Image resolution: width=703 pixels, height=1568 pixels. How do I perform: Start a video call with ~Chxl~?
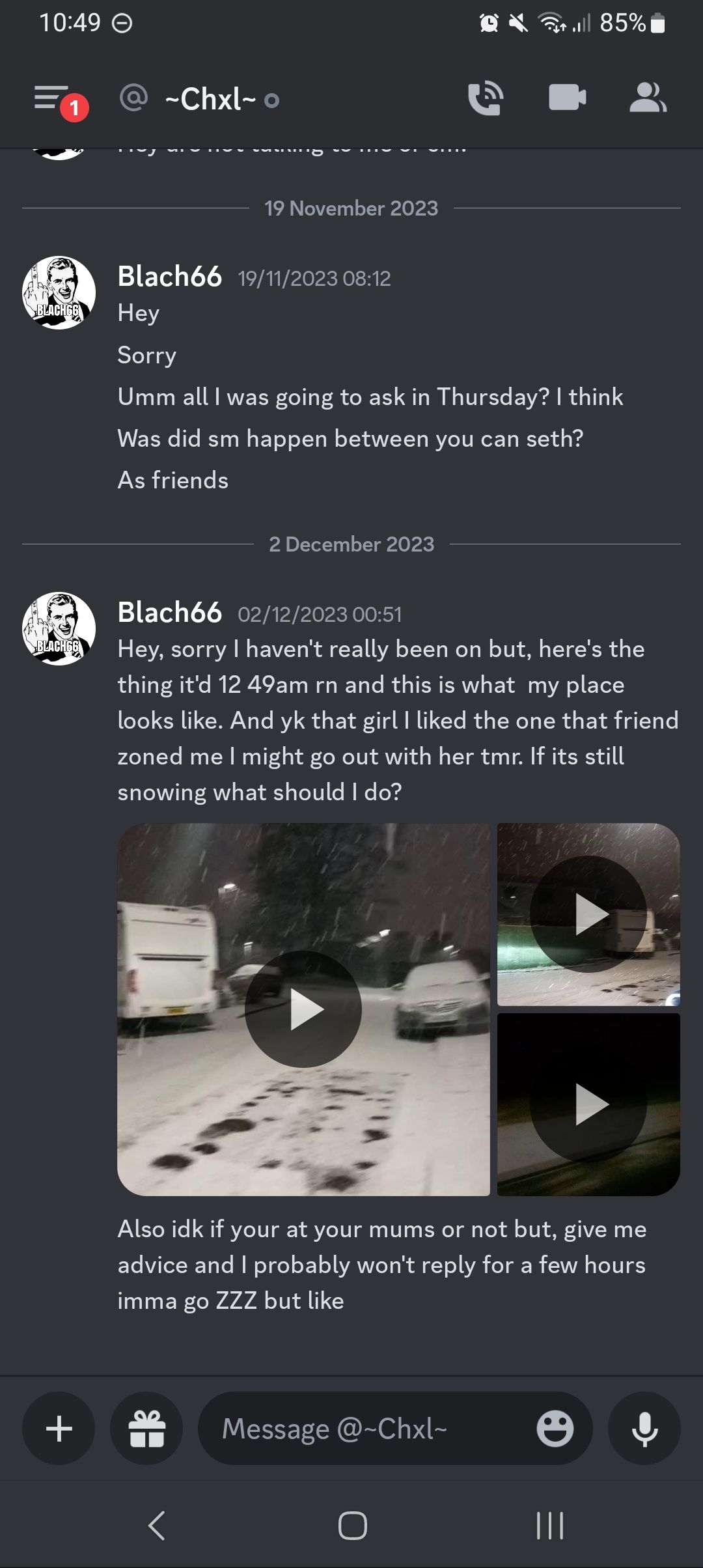pyautogui.click(x=567, y=98)
